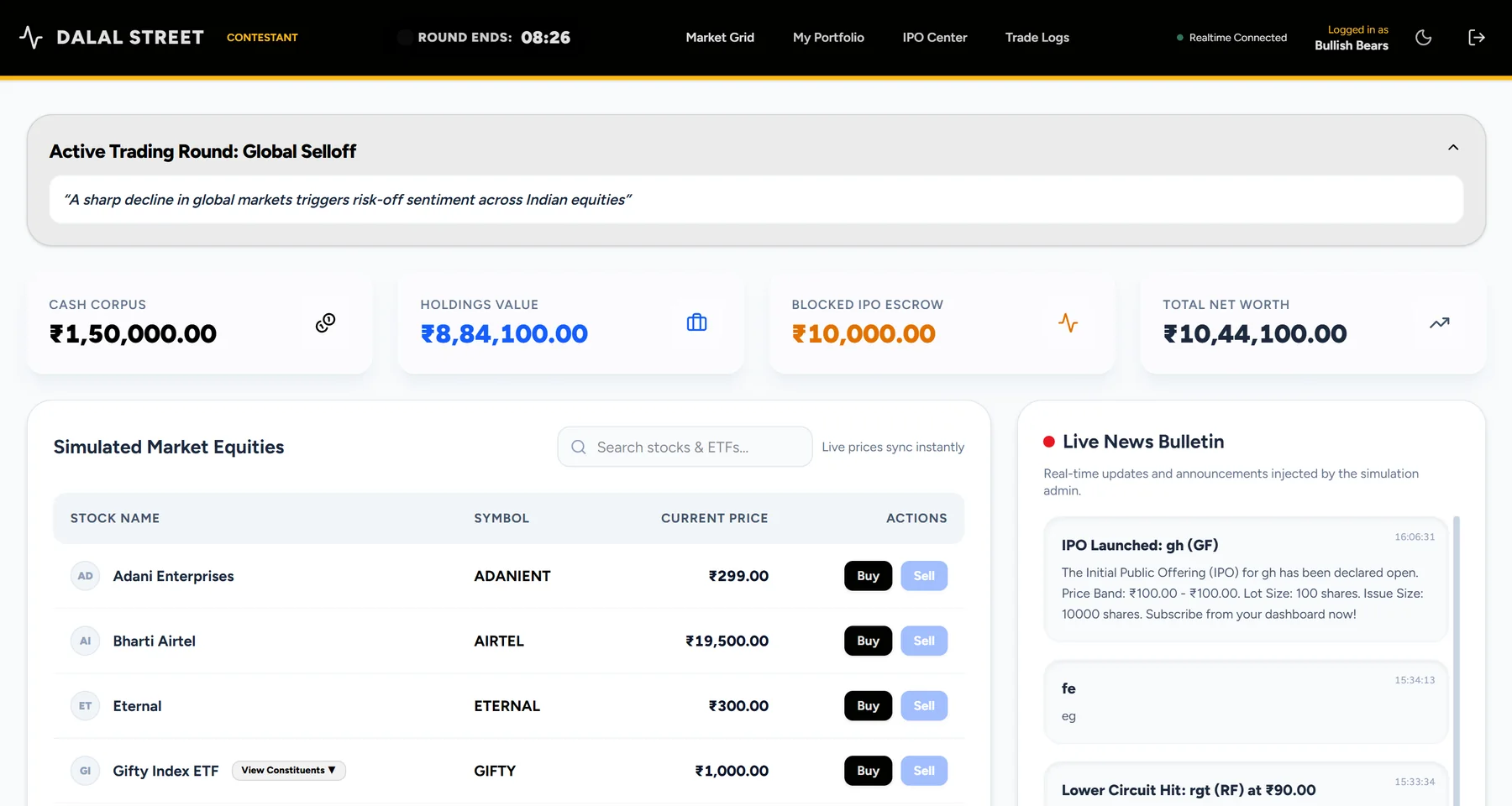The image size is (1512, 806).
Task: Click the trending arrow icon in Total Net Worth
Action: coord(1439,322)
